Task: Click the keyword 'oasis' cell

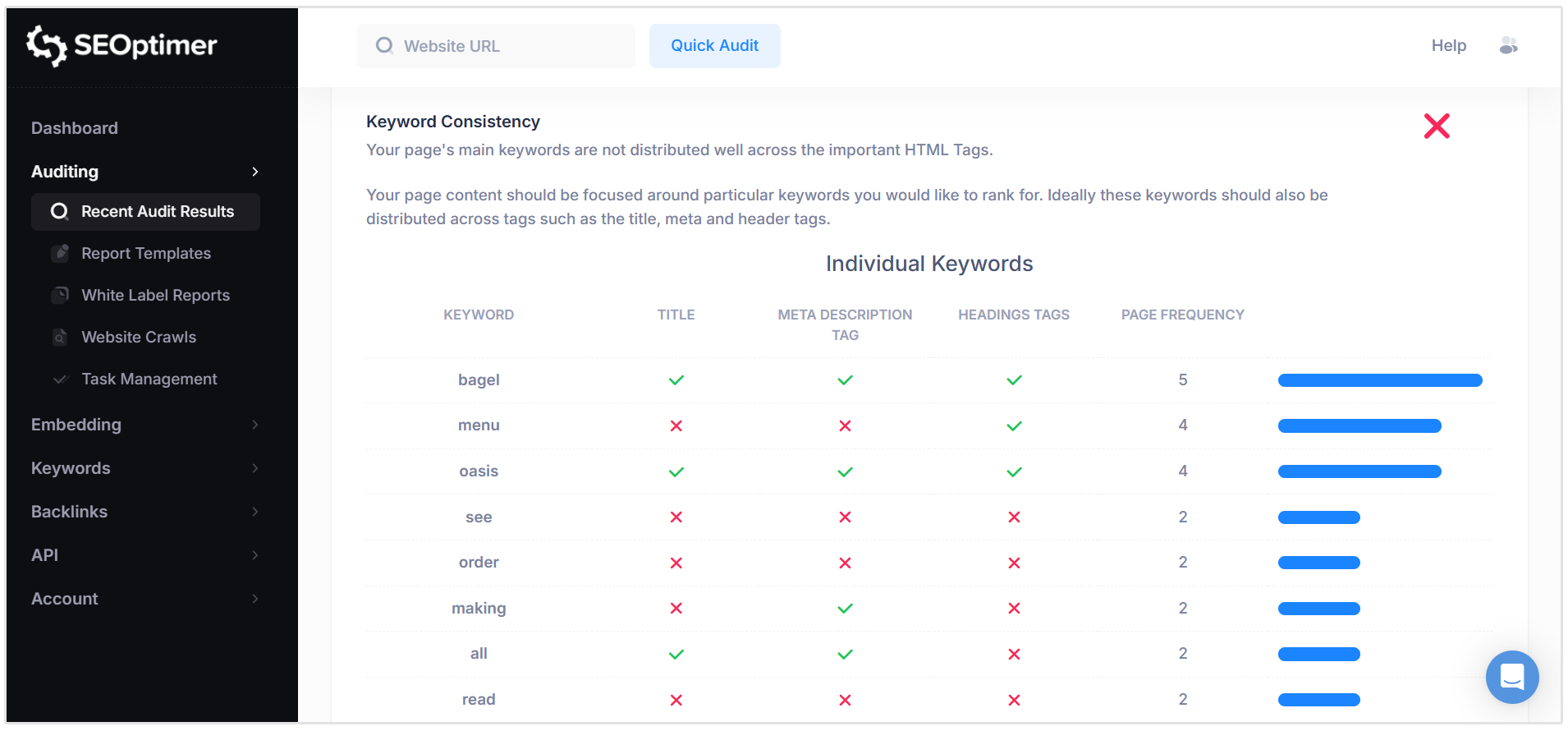Action: tap(479, 471)
